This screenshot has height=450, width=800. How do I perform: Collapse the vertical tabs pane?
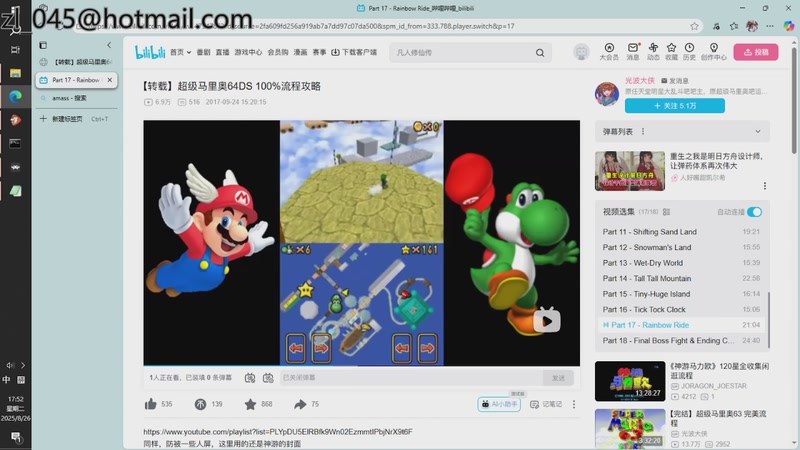pyautogui.click(x=109, y=45)
